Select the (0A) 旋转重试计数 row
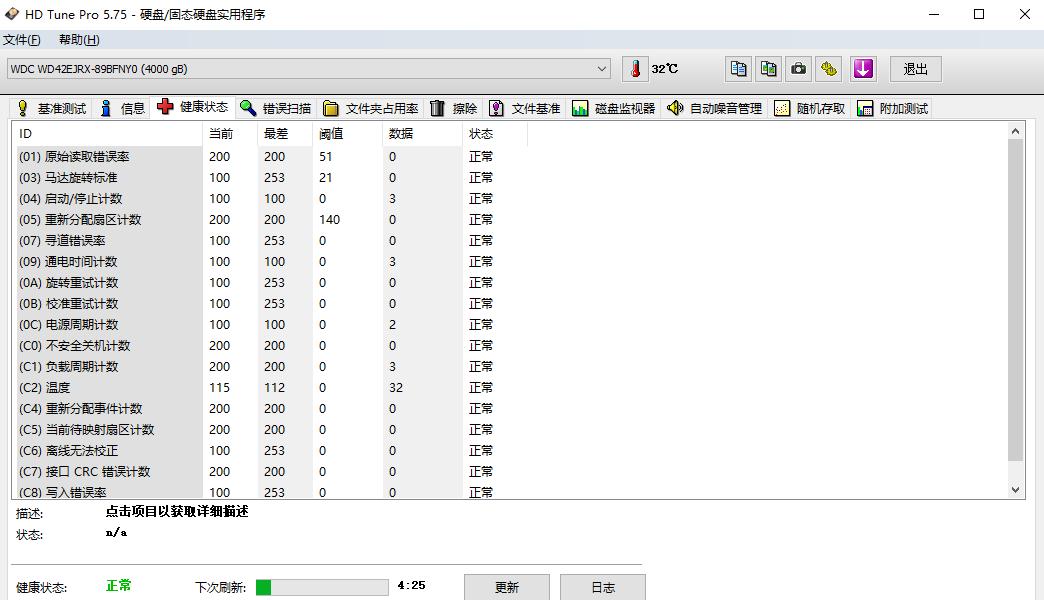This screenshot has width=1044, height=600. [270, 282]
